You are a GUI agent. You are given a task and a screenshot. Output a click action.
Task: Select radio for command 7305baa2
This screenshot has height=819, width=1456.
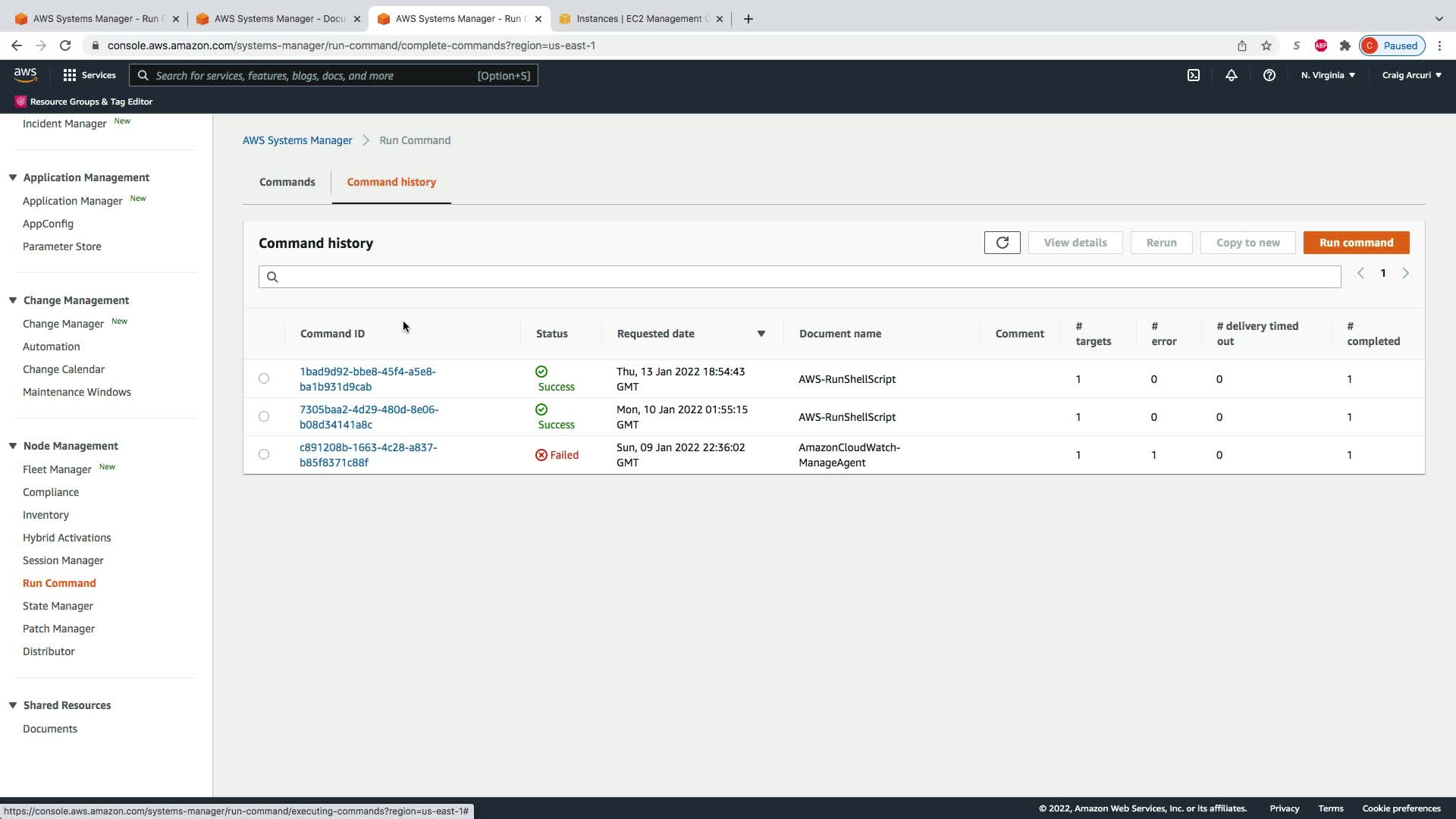tap(264, 416)
